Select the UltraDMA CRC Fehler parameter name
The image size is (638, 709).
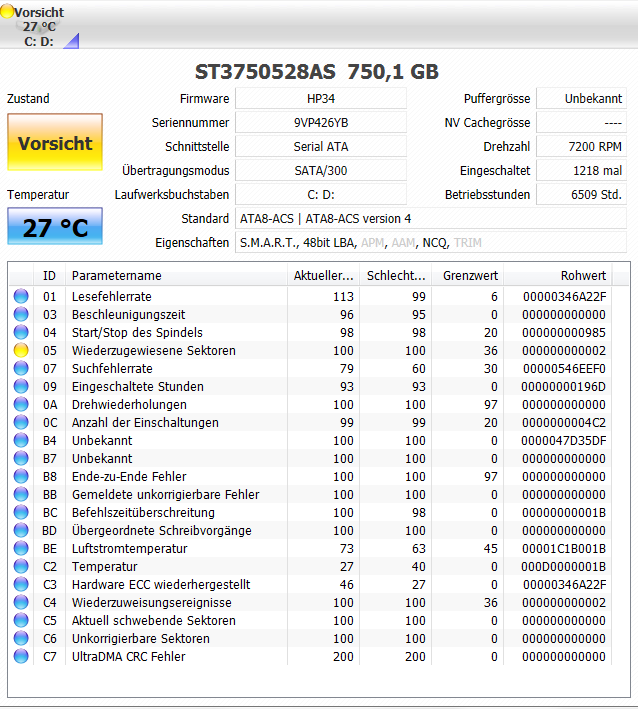[x=128, y=656]
